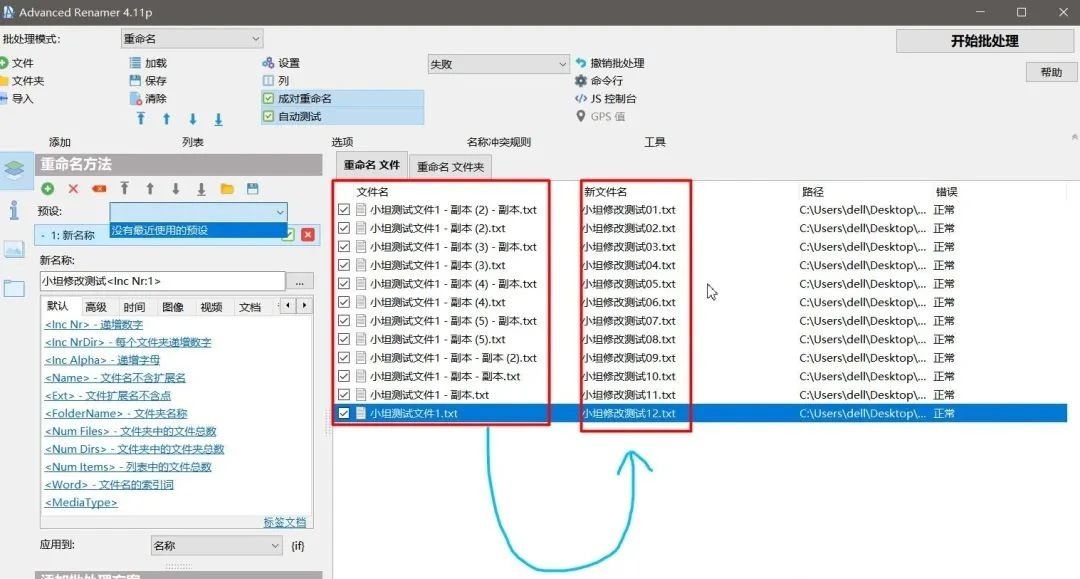This screenshot has width=1080, height=579.
Task: Add a new rename method (green plus)
Action: pos(48,189)
